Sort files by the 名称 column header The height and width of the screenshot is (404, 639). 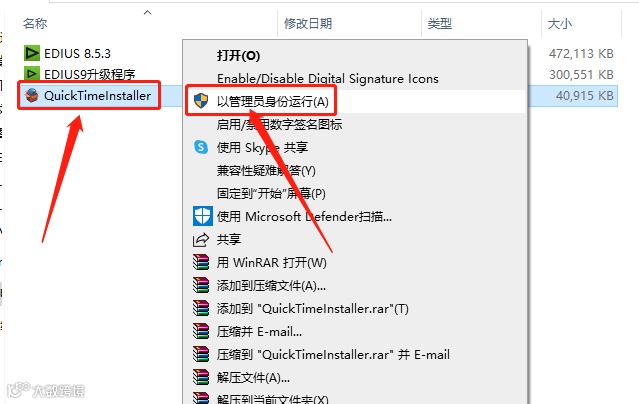click(35, 24)
